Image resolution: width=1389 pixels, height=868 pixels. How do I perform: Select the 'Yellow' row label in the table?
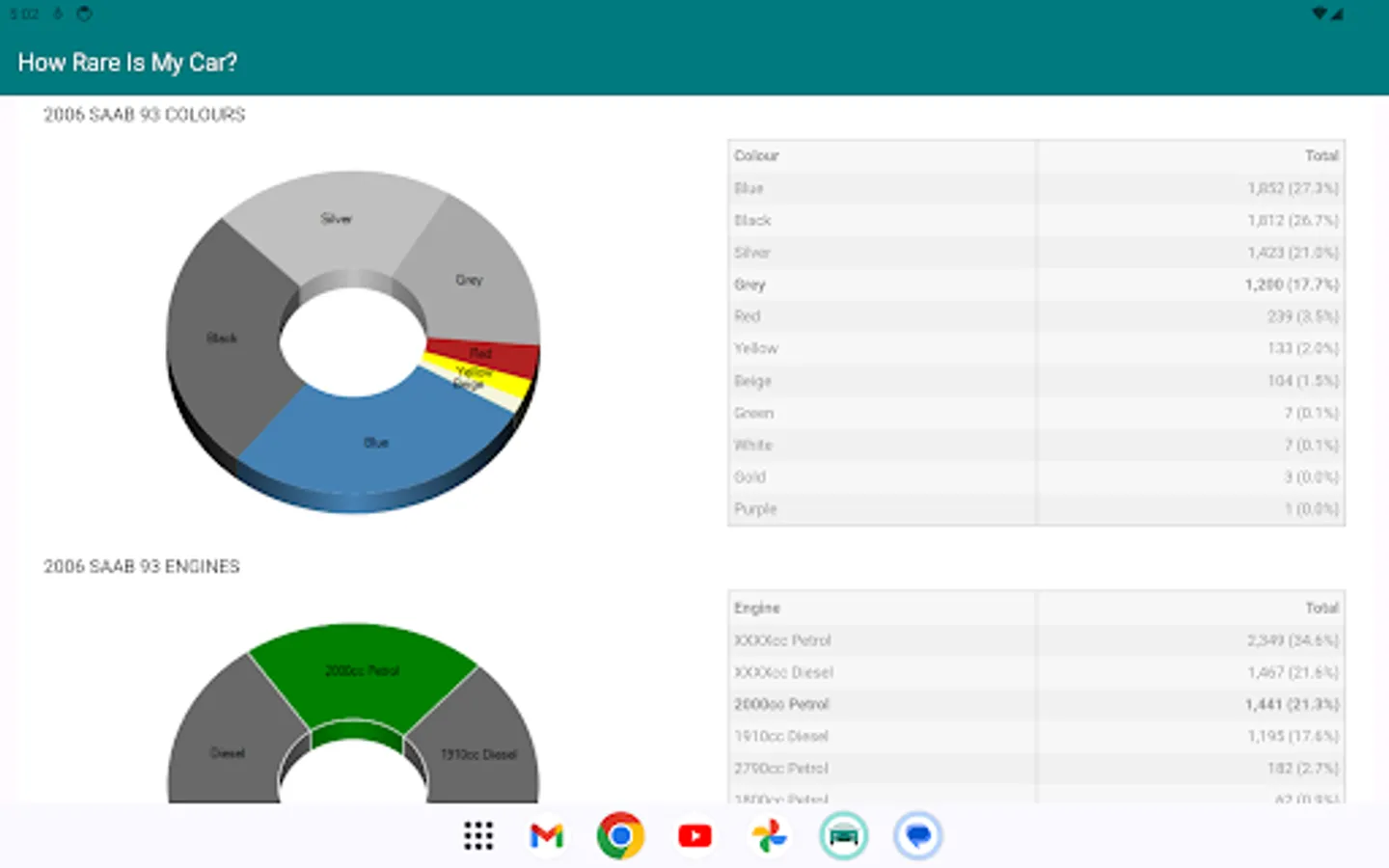tap(755, 348)
